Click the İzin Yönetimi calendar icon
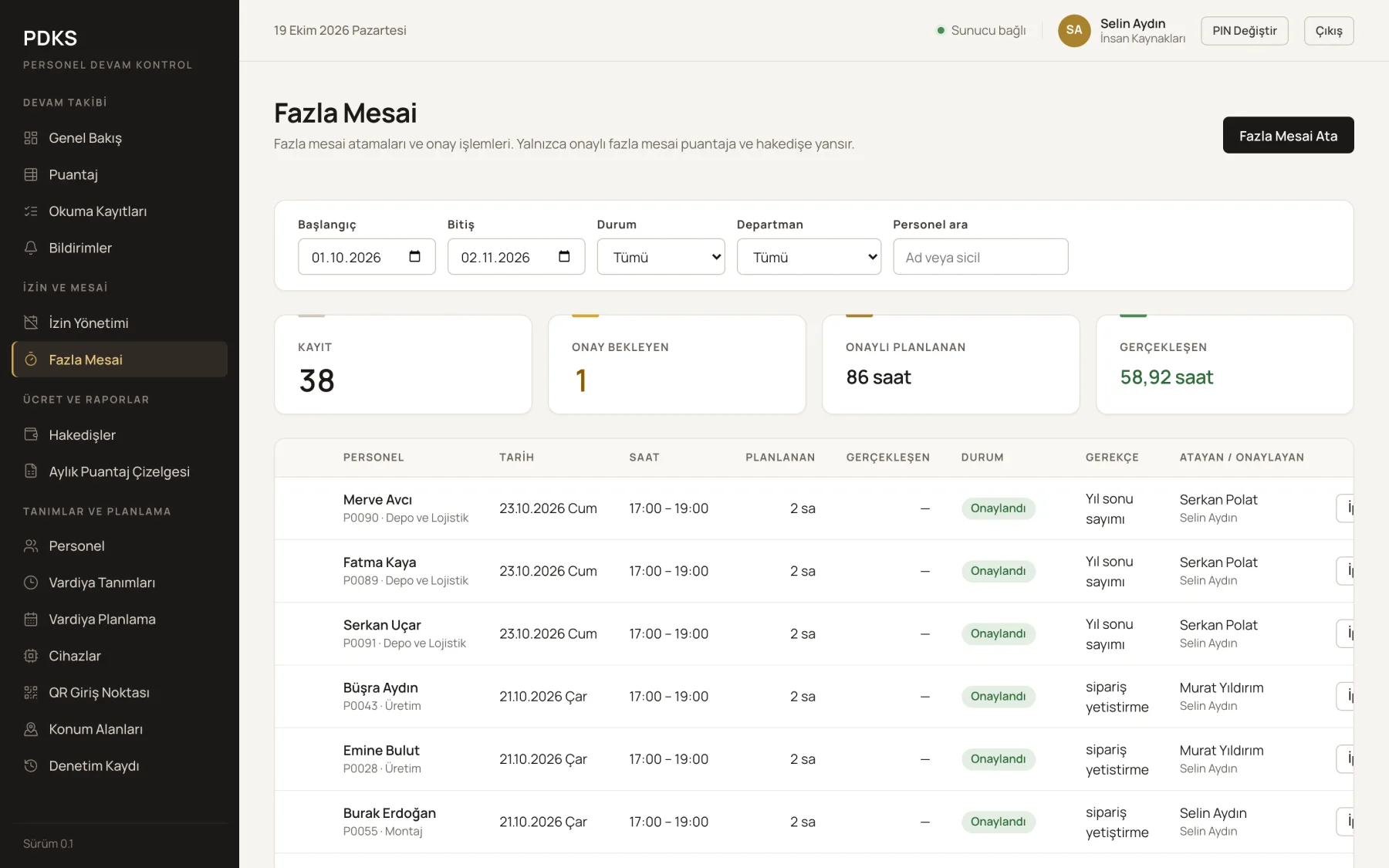1389x868 pixels. (31, 323)
